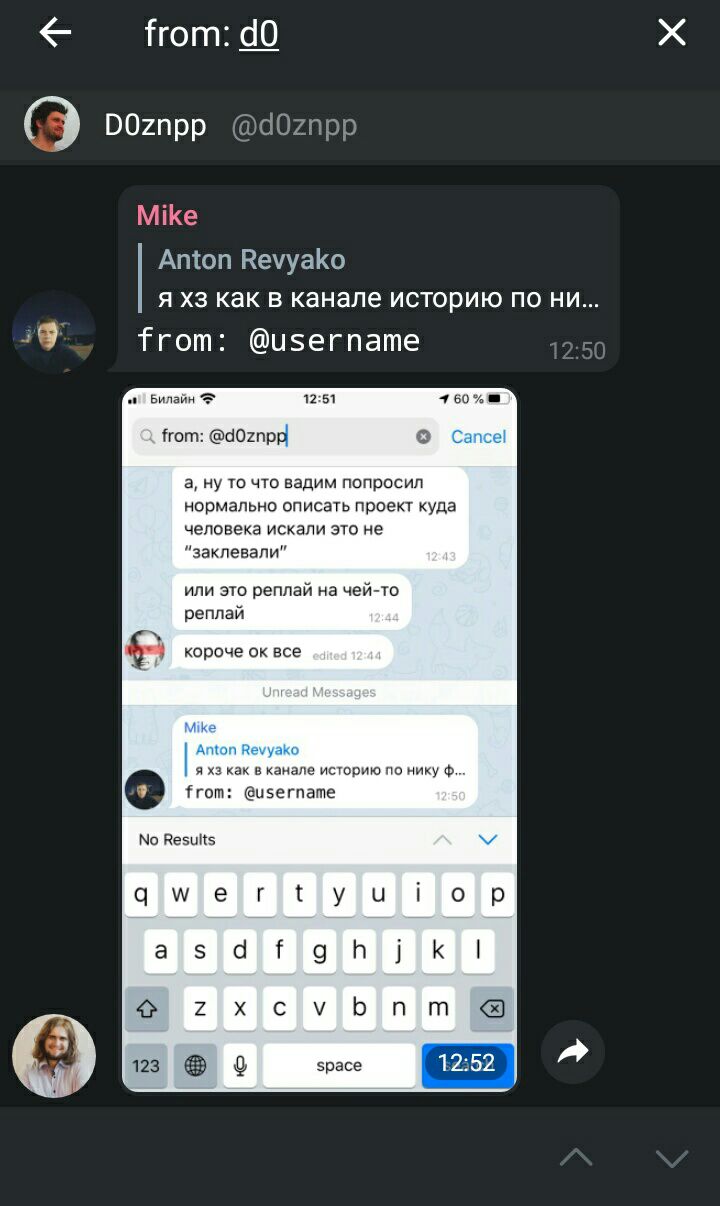Forward the screenshot with share arrow button
This screenshot has height=1206, width=720.
(573, 1052)
